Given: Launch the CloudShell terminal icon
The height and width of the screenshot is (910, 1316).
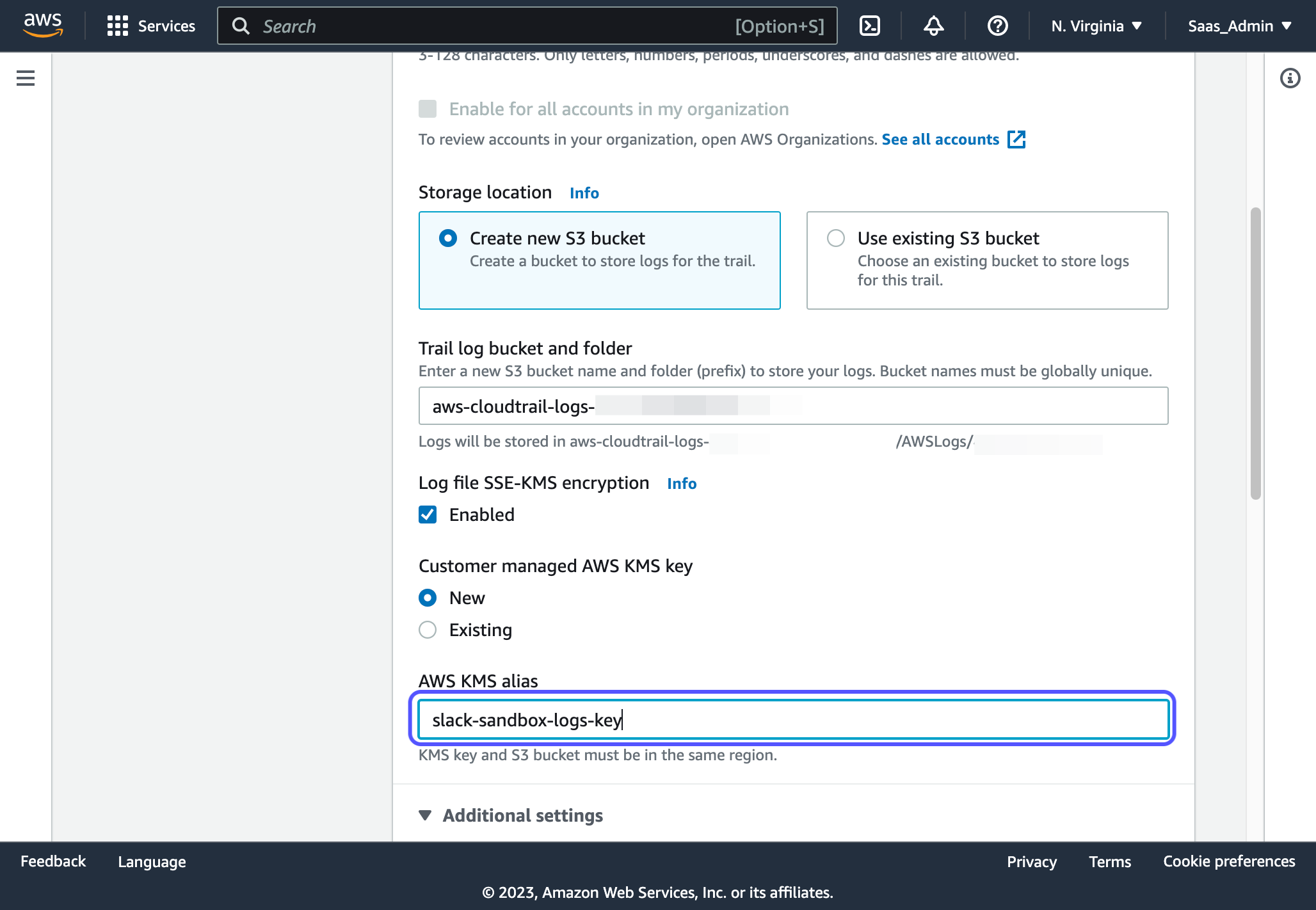Looking at the screenshot, I should 869,26.
